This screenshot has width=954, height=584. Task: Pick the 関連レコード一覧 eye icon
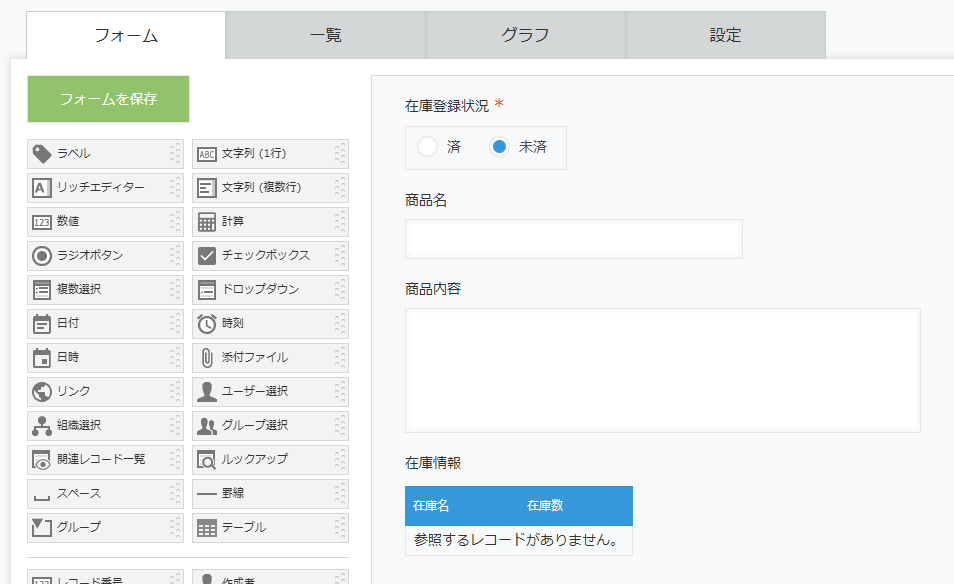click(x=42, y=461)
